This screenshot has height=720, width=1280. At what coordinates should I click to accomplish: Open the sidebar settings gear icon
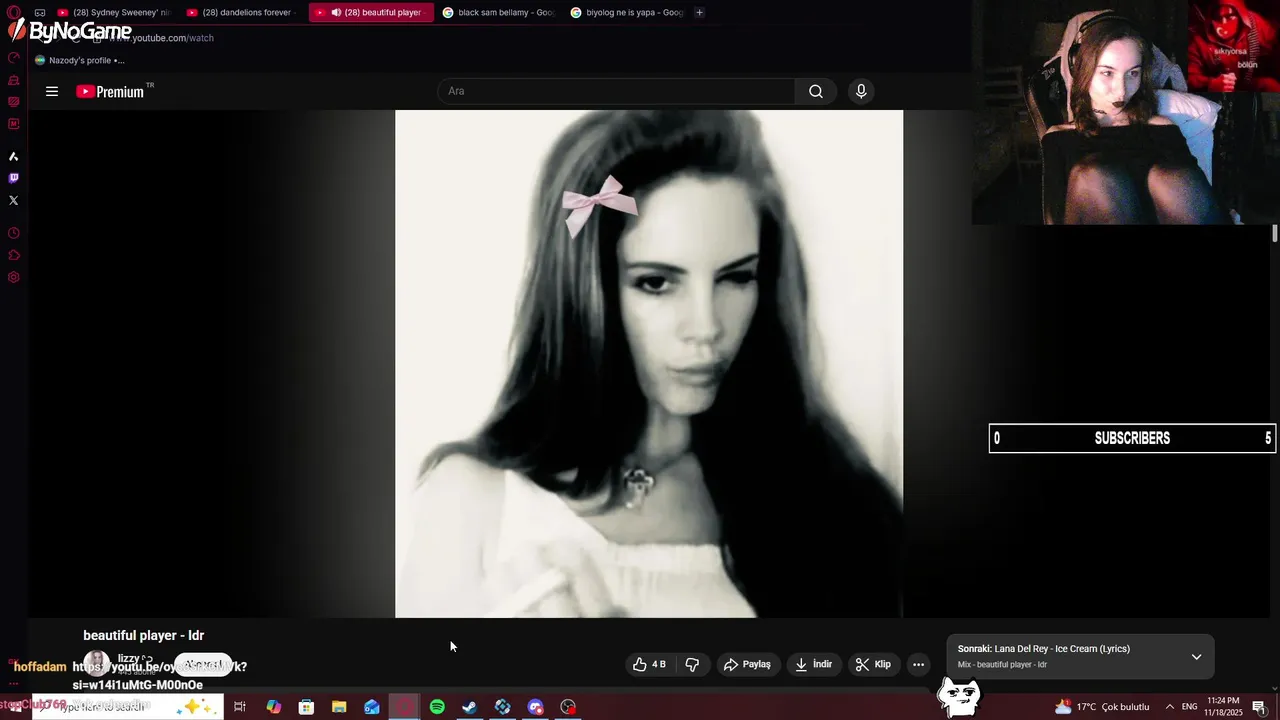[14, 277]
